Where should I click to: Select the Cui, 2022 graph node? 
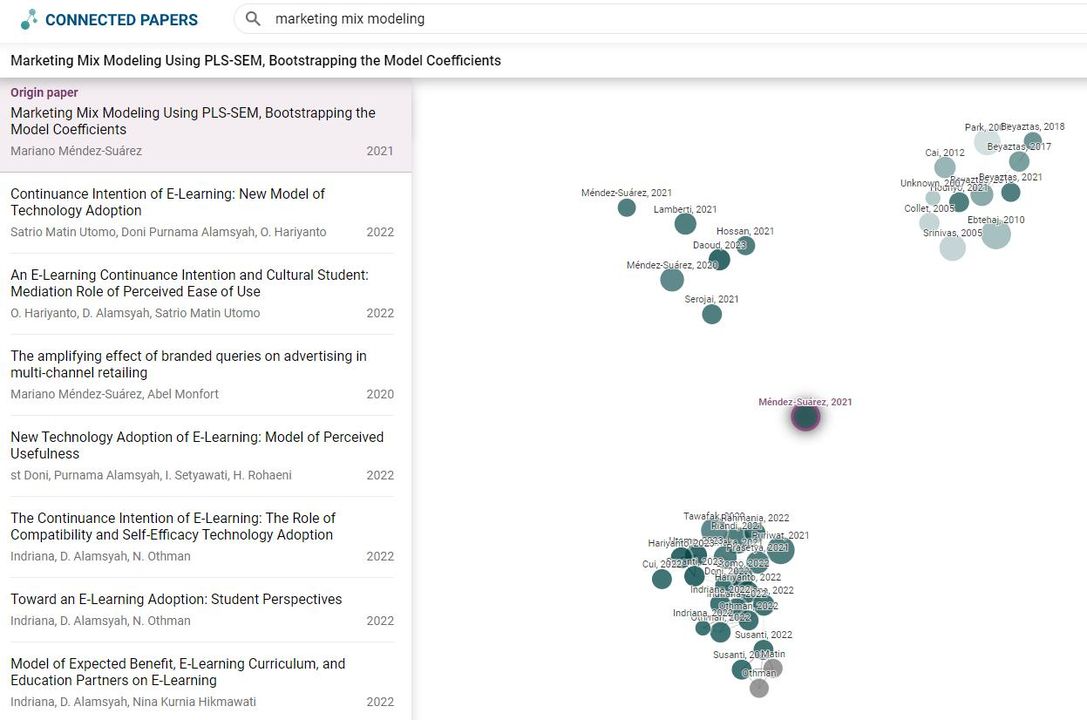[662, 579]
